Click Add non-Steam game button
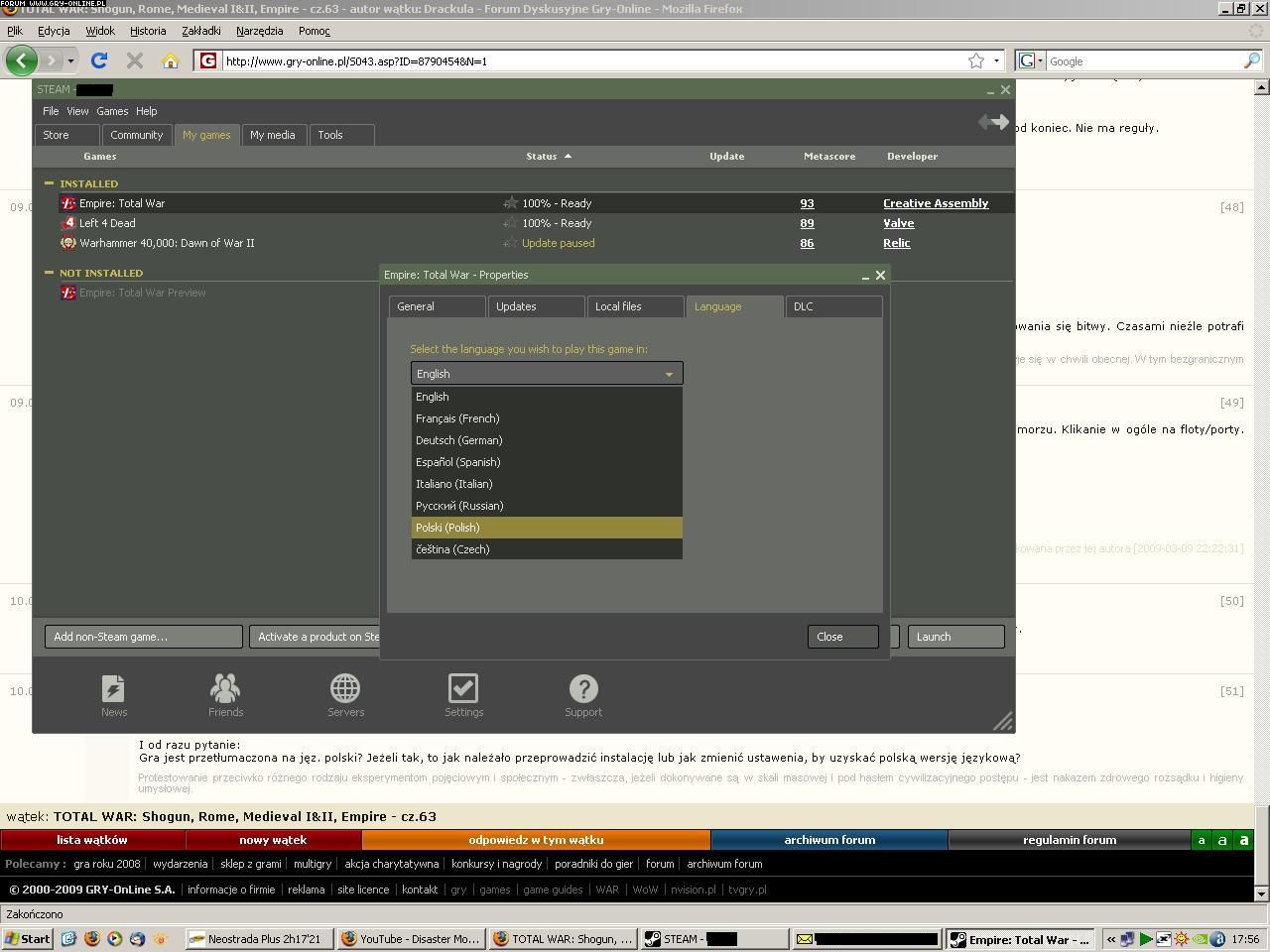 click(144, 637)
